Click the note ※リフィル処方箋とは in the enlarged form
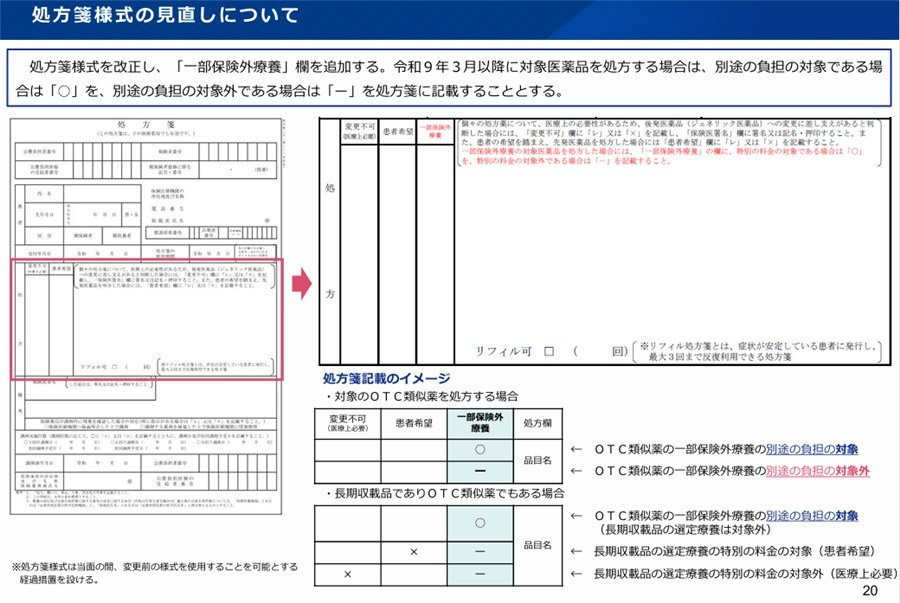The height and width of the screenshot is (603, 900). click(757, 351)
